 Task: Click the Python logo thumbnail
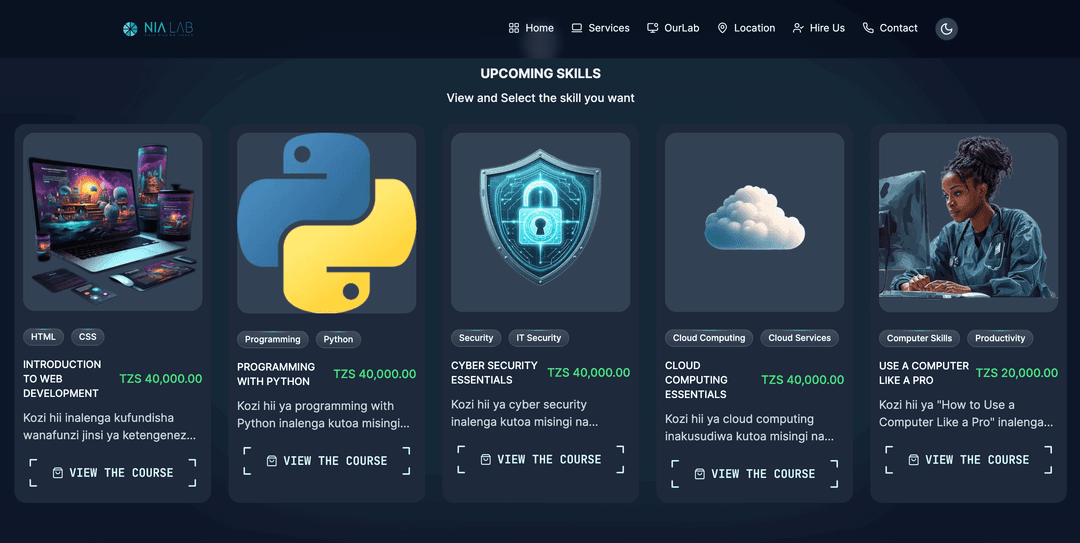(326, 223)
